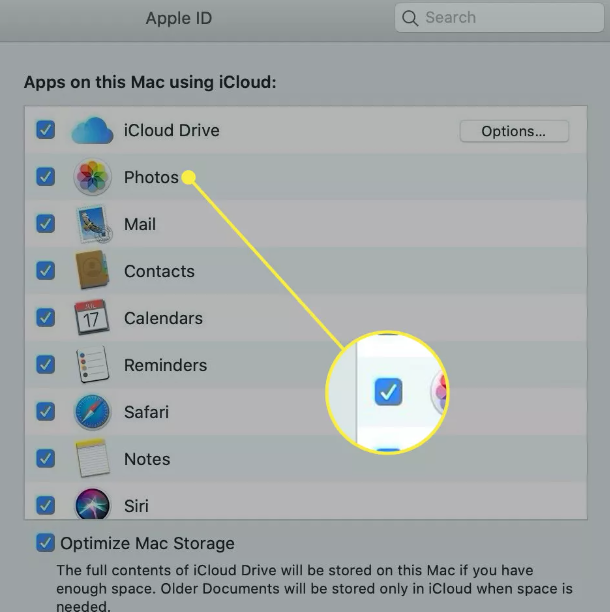Image resolution: width=610 pixels, height=612 pixels.
Task: Select the Calendars row label
Action: coord(163,318)
